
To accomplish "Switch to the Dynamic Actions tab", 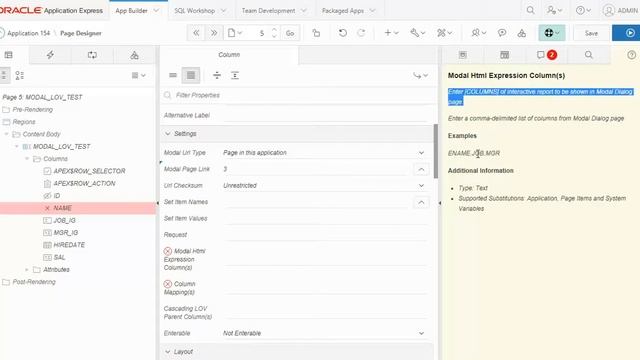I will [x=50, y=55].
